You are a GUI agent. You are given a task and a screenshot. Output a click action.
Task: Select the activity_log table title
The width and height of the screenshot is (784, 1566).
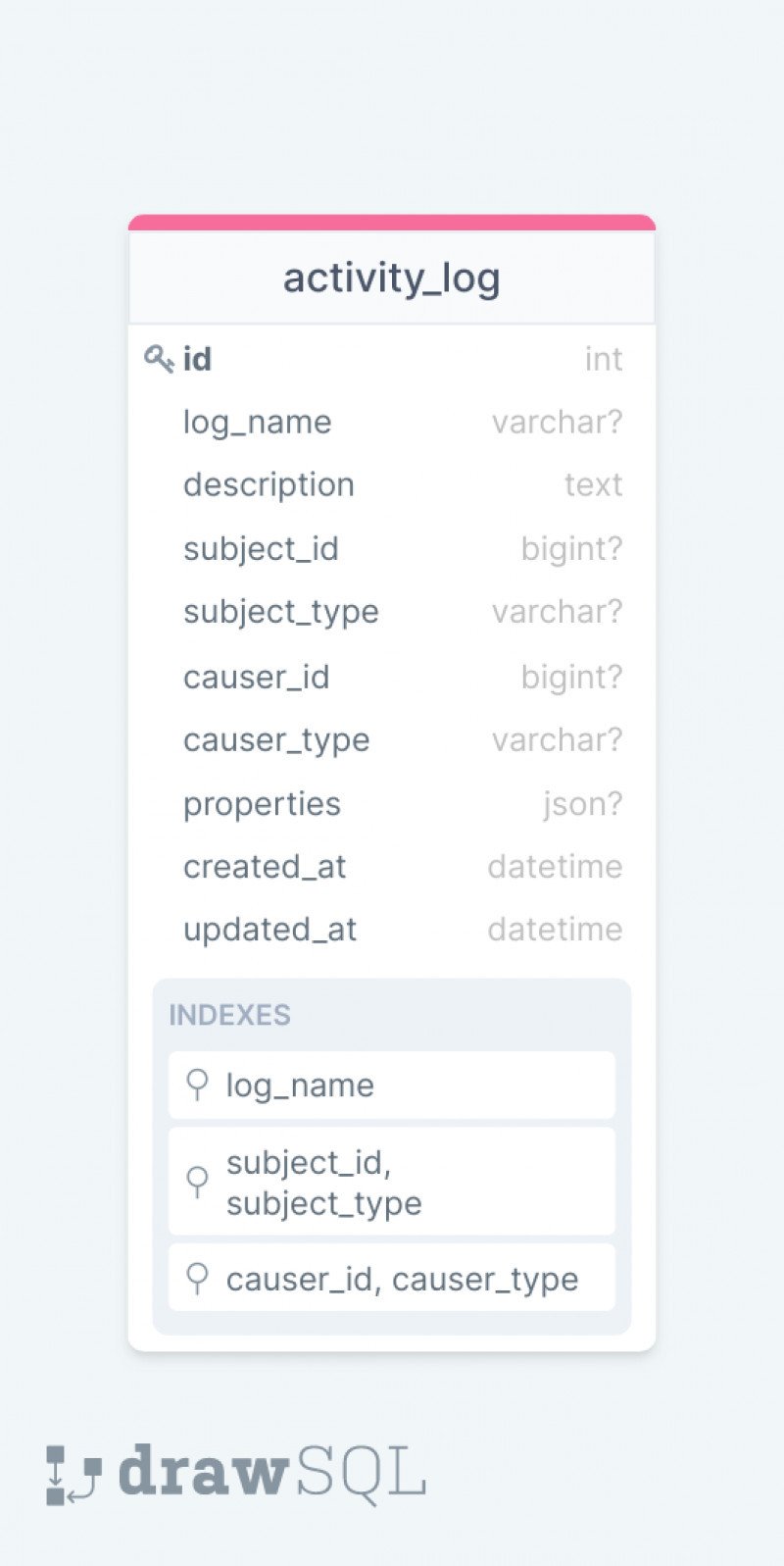pos(392,278)
